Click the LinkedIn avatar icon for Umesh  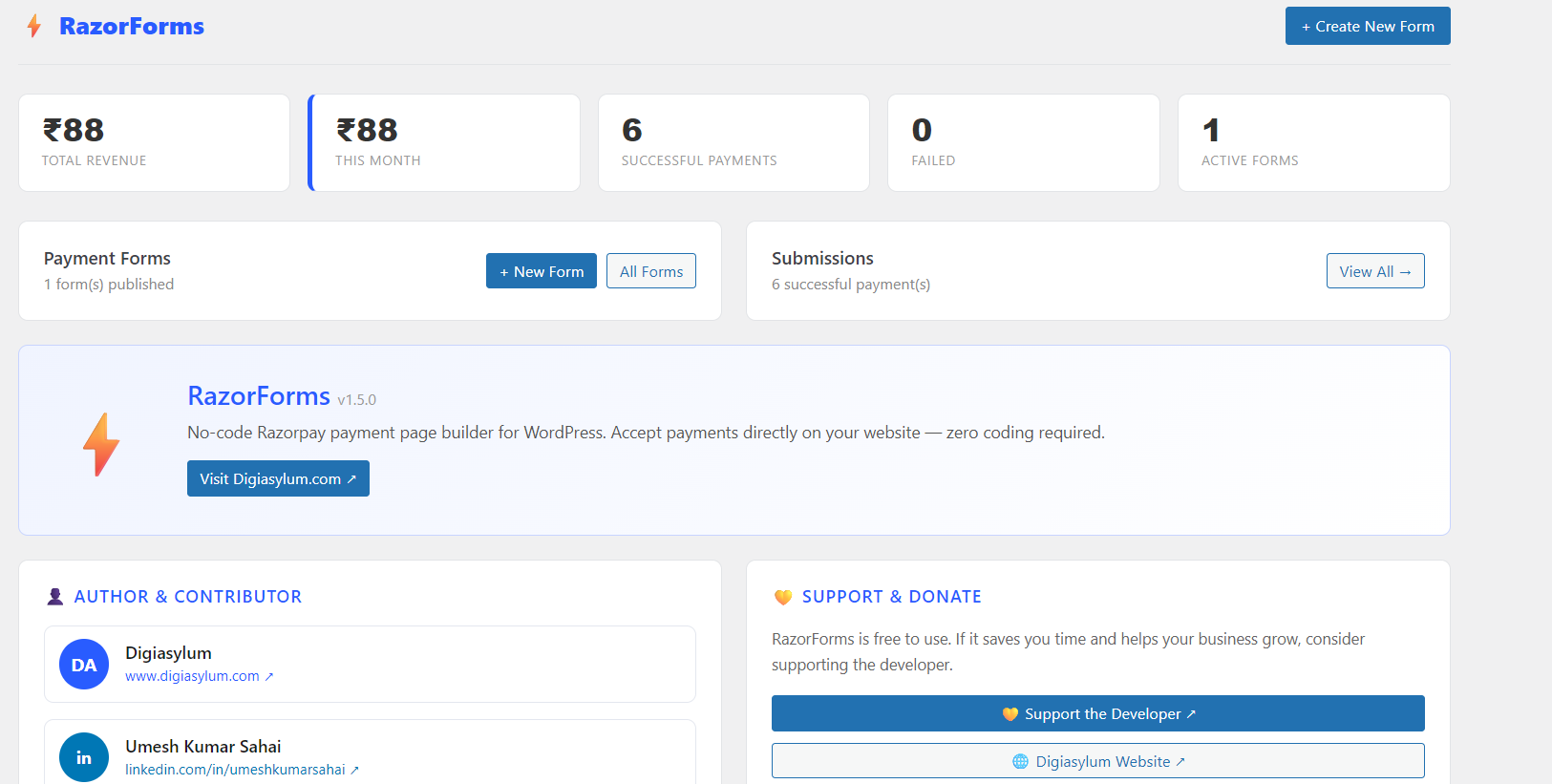point(84,757)
